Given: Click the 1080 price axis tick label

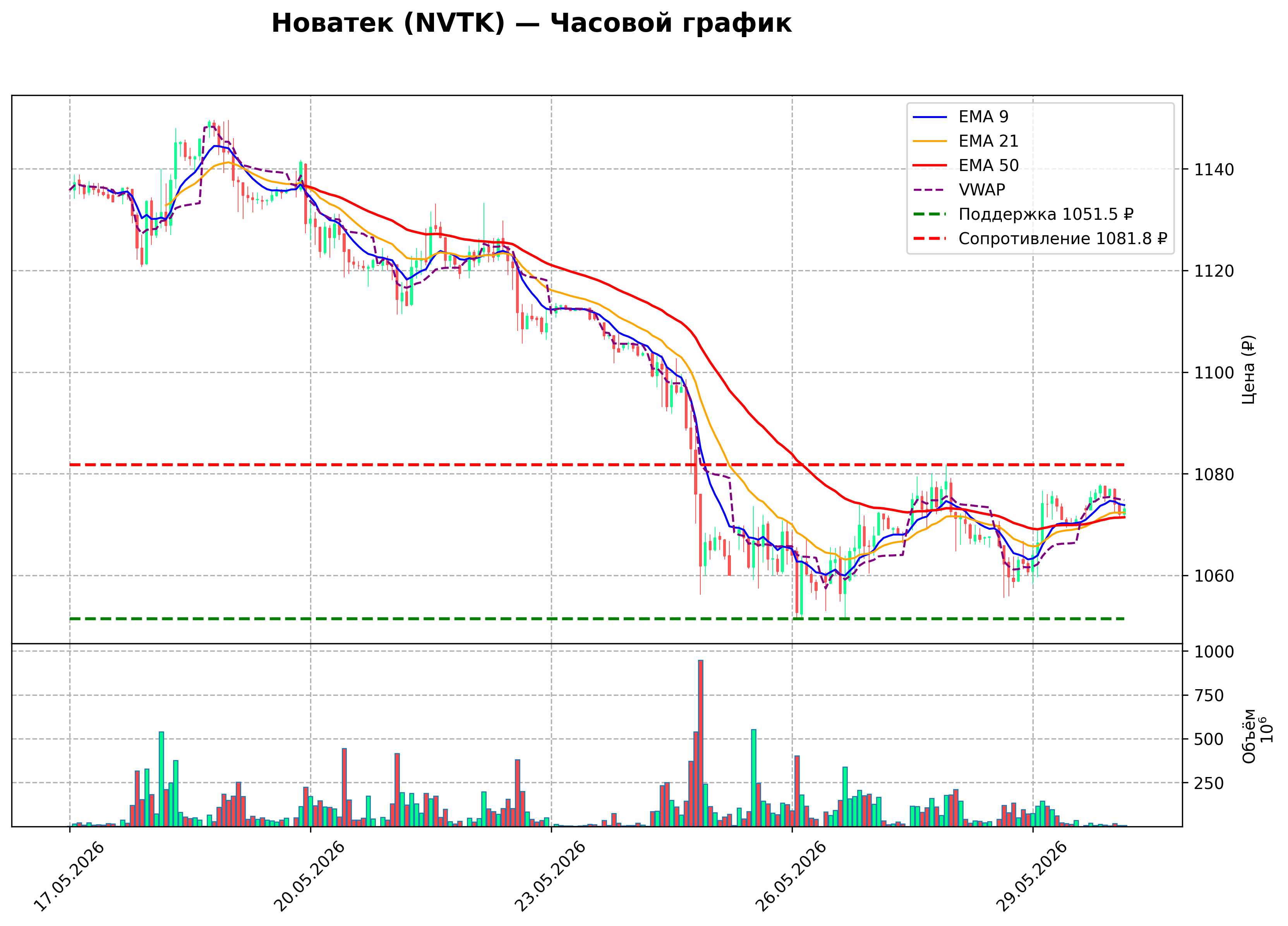Looking at the screenshot, I should tap(1214, 475).
